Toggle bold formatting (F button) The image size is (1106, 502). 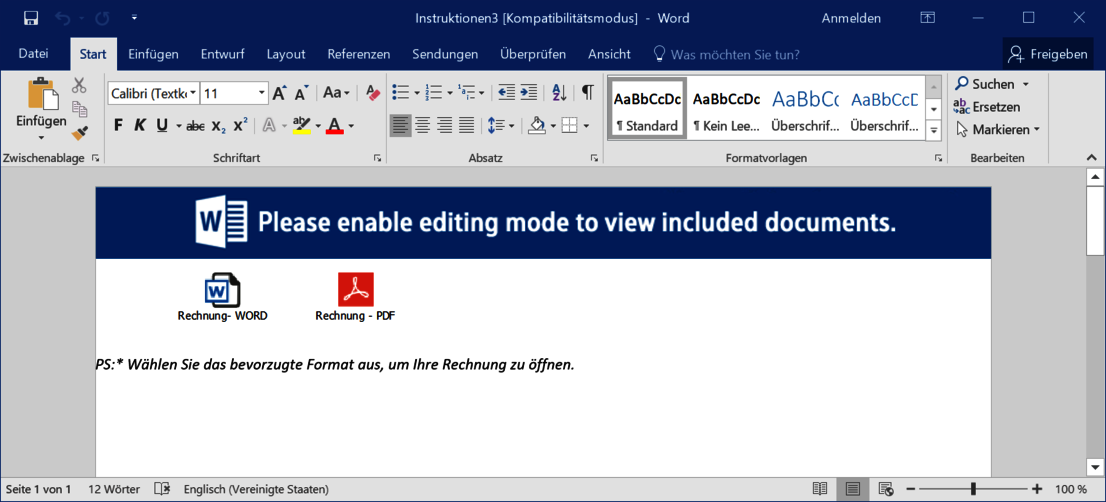click(118, 126)
